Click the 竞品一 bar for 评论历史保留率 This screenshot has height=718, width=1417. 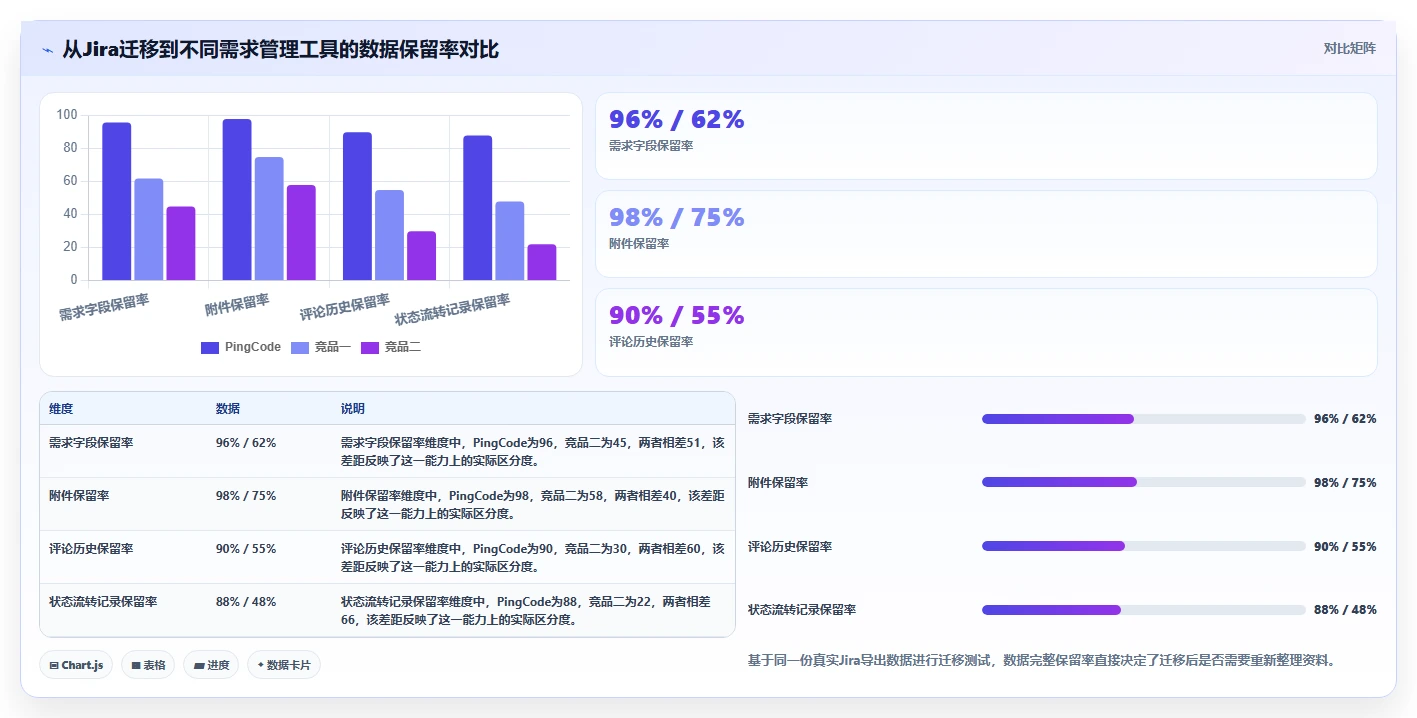389,235
